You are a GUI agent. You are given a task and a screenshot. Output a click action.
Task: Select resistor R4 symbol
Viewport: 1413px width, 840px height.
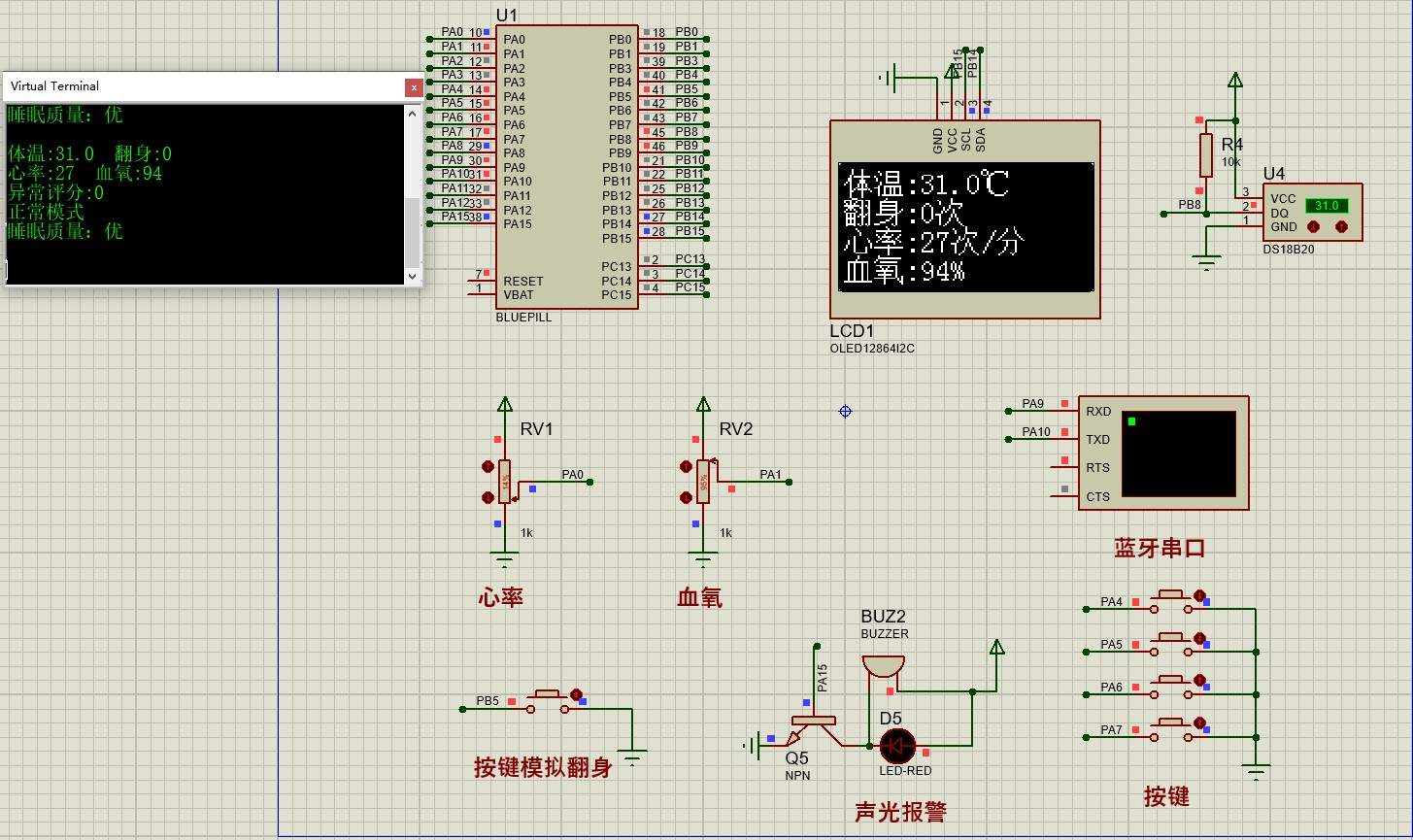click(x=1206, y=155)
